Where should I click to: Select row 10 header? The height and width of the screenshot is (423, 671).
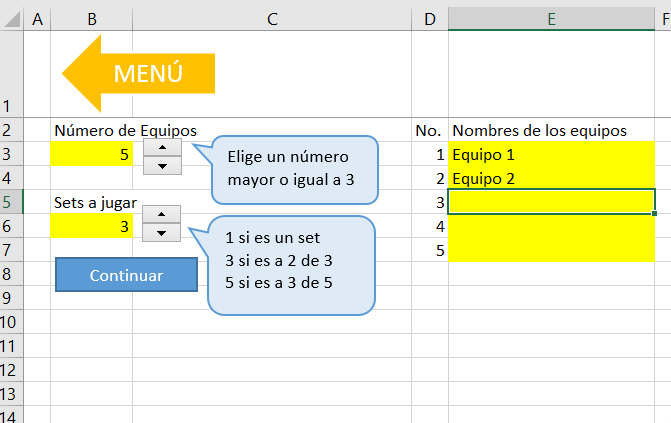11,322
